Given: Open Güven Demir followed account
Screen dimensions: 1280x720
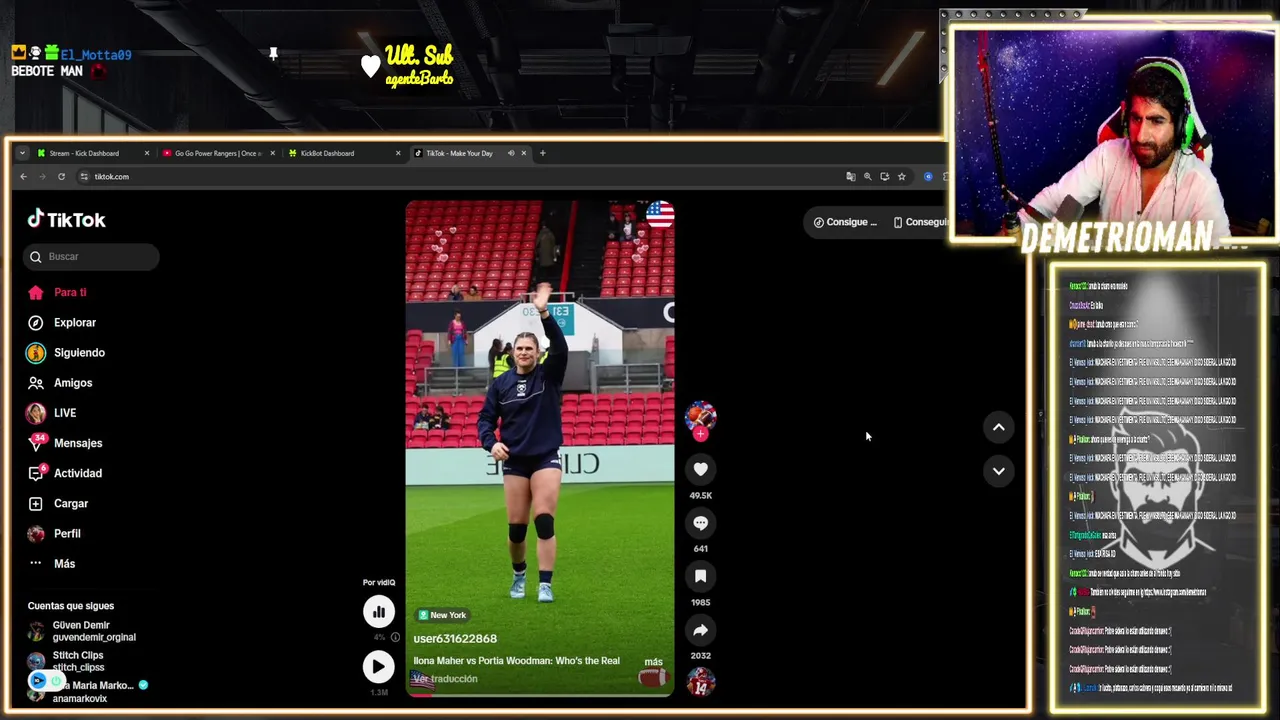Looking at the screenshot, I should 84,631.
